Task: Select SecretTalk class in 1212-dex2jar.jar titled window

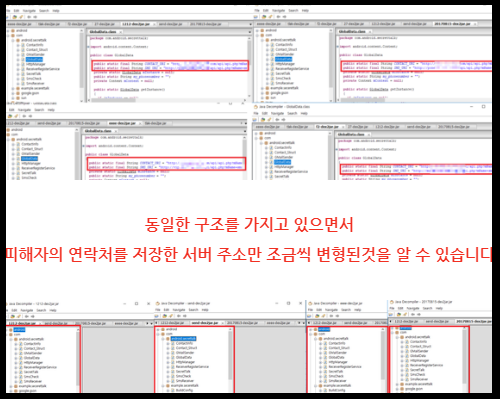Action: tap(31, 372)
